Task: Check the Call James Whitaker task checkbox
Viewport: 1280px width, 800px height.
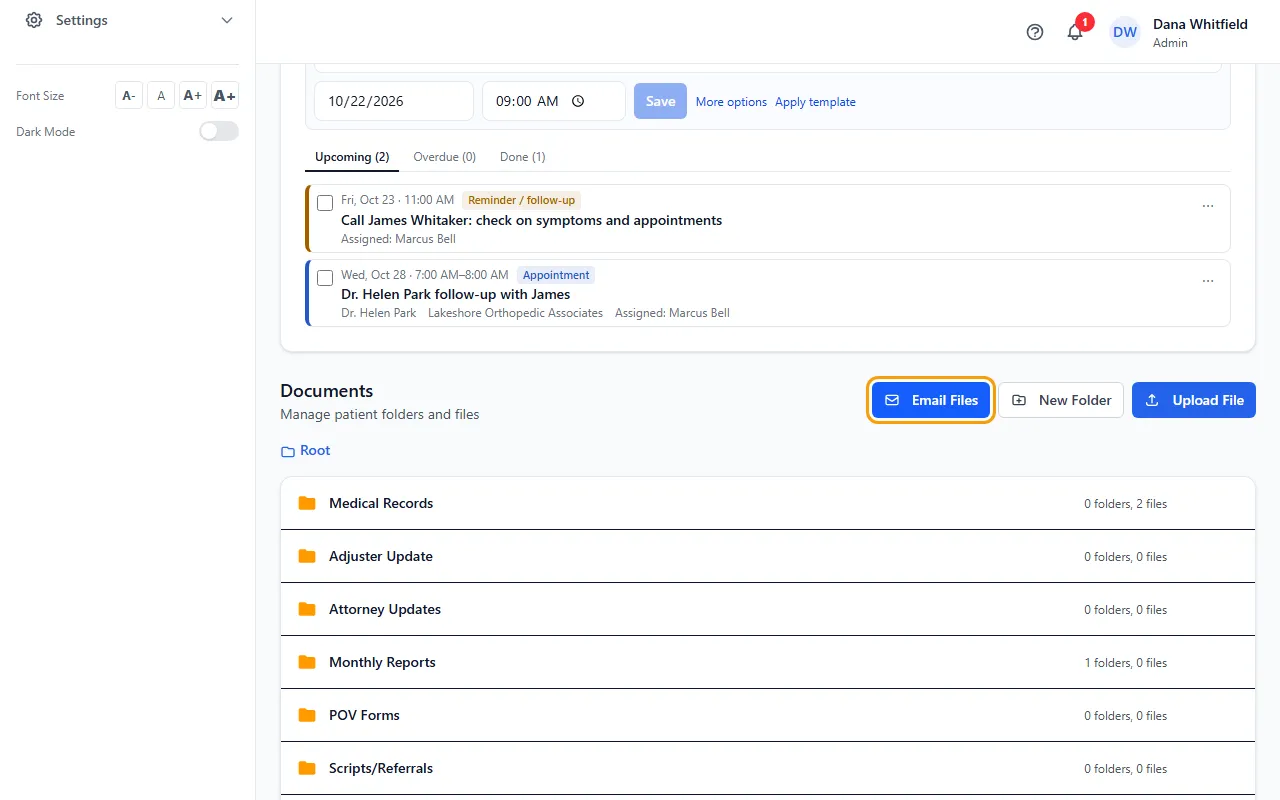Action: (x=325, y=203)
